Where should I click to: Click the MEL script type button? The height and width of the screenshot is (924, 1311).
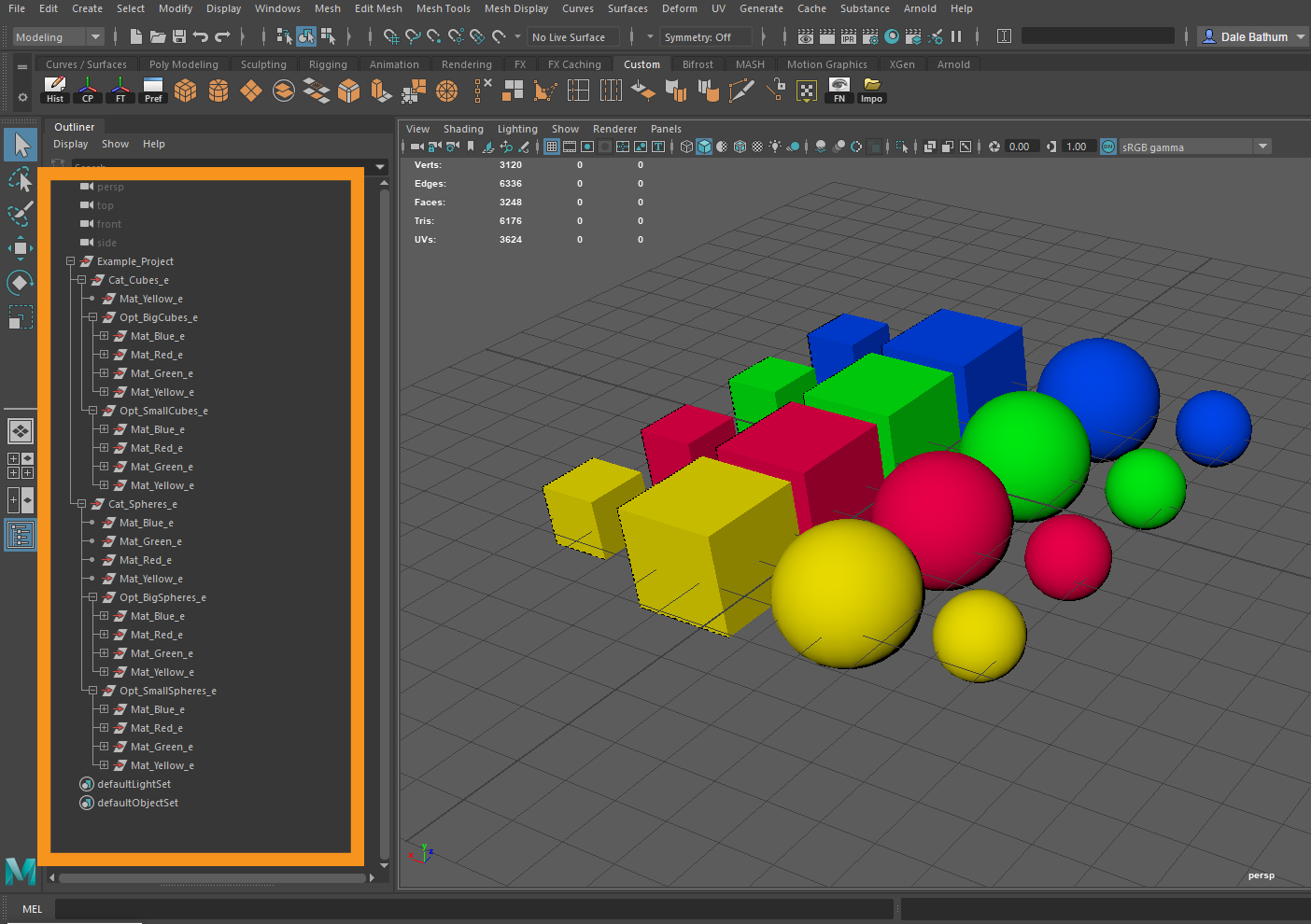coord(32,909)
